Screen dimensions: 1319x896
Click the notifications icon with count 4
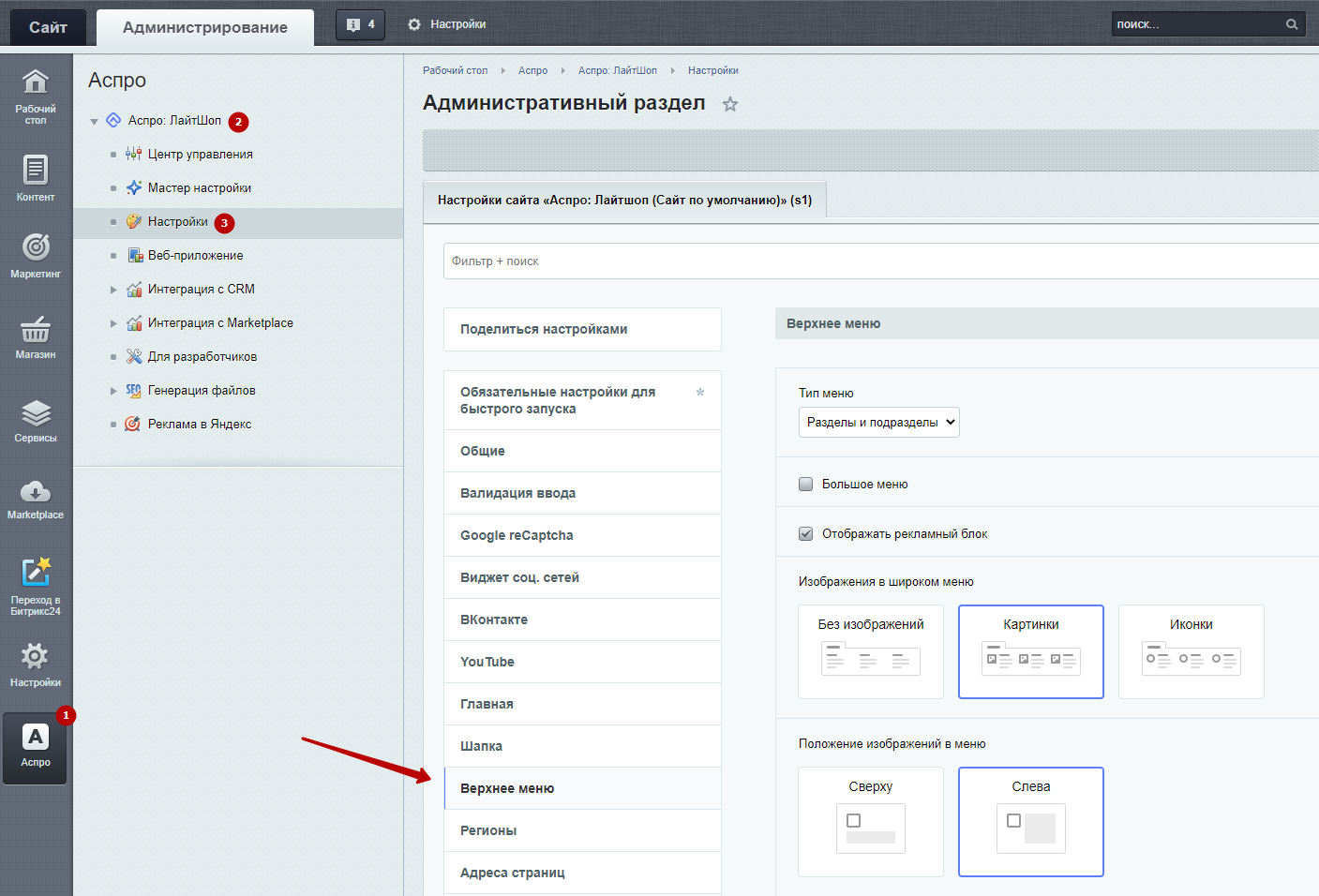(360, 24)
